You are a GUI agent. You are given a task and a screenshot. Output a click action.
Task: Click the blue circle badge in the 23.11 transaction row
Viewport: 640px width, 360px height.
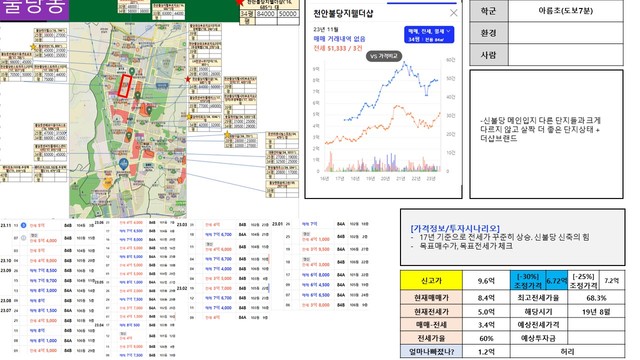point(23,225)
